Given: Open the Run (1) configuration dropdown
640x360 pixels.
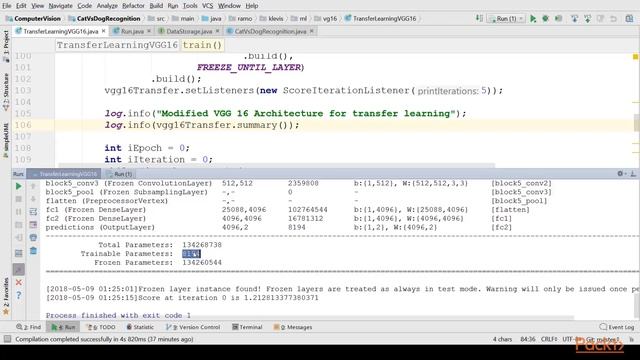Looking at the screenshot, I should click(507, 19).
